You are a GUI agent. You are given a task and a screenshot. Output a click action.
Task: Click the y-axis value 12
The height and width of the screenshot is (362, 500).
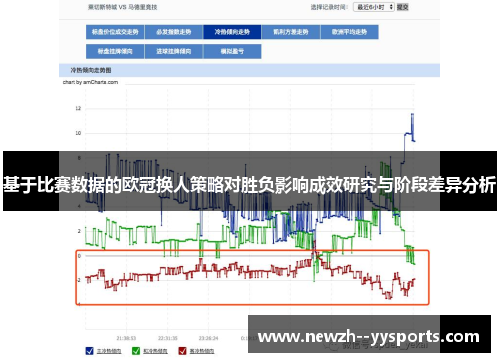[78, 108]
